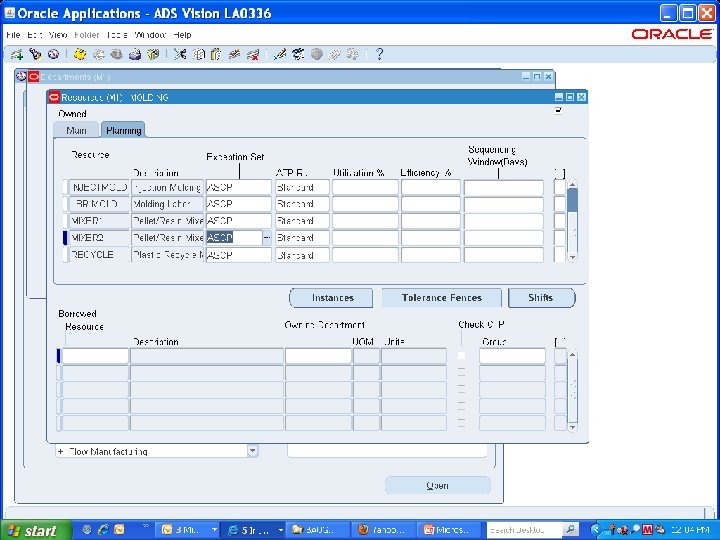Click Sequencing Window field for RECYCLE row
Image resolution: width=720 pixels, height=540 pixels.
[x=504, y=255]
